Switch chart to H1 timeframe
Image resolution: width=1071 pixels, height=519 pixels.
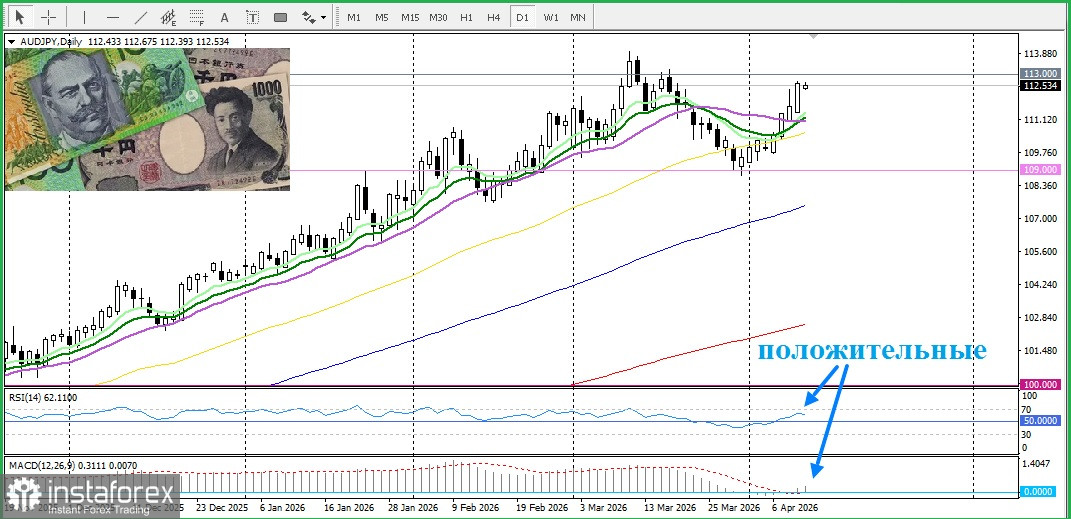467,17
